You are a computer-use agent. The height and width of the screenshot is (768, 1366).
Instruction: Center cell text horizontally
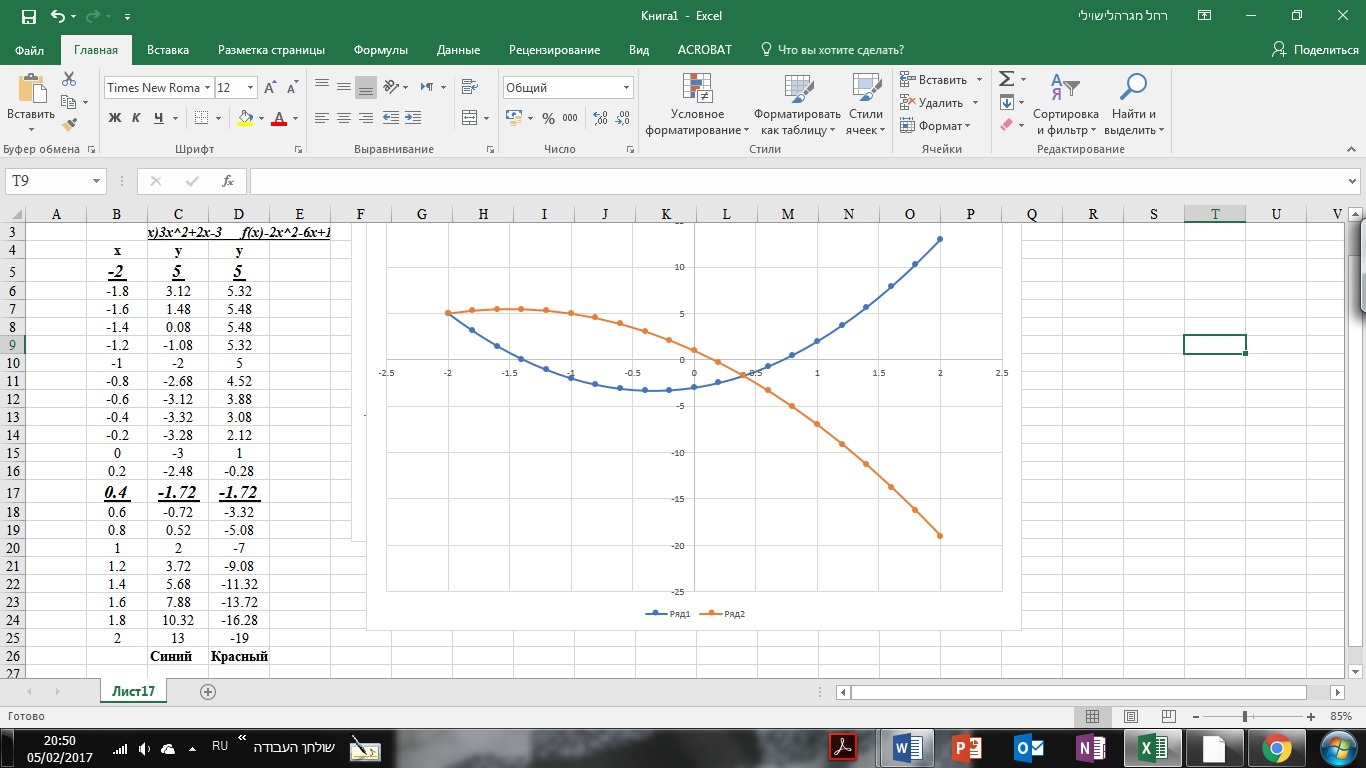point(344,118)
